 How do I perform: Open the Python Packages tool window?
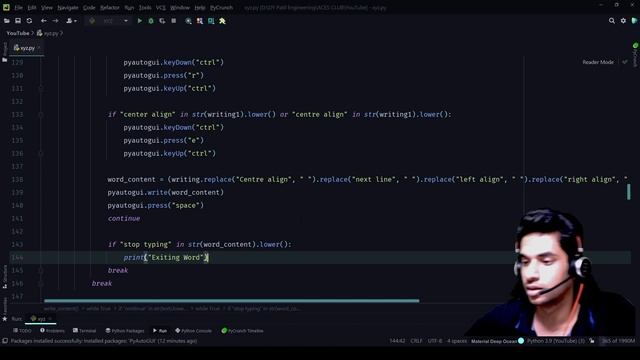point(124,331)
